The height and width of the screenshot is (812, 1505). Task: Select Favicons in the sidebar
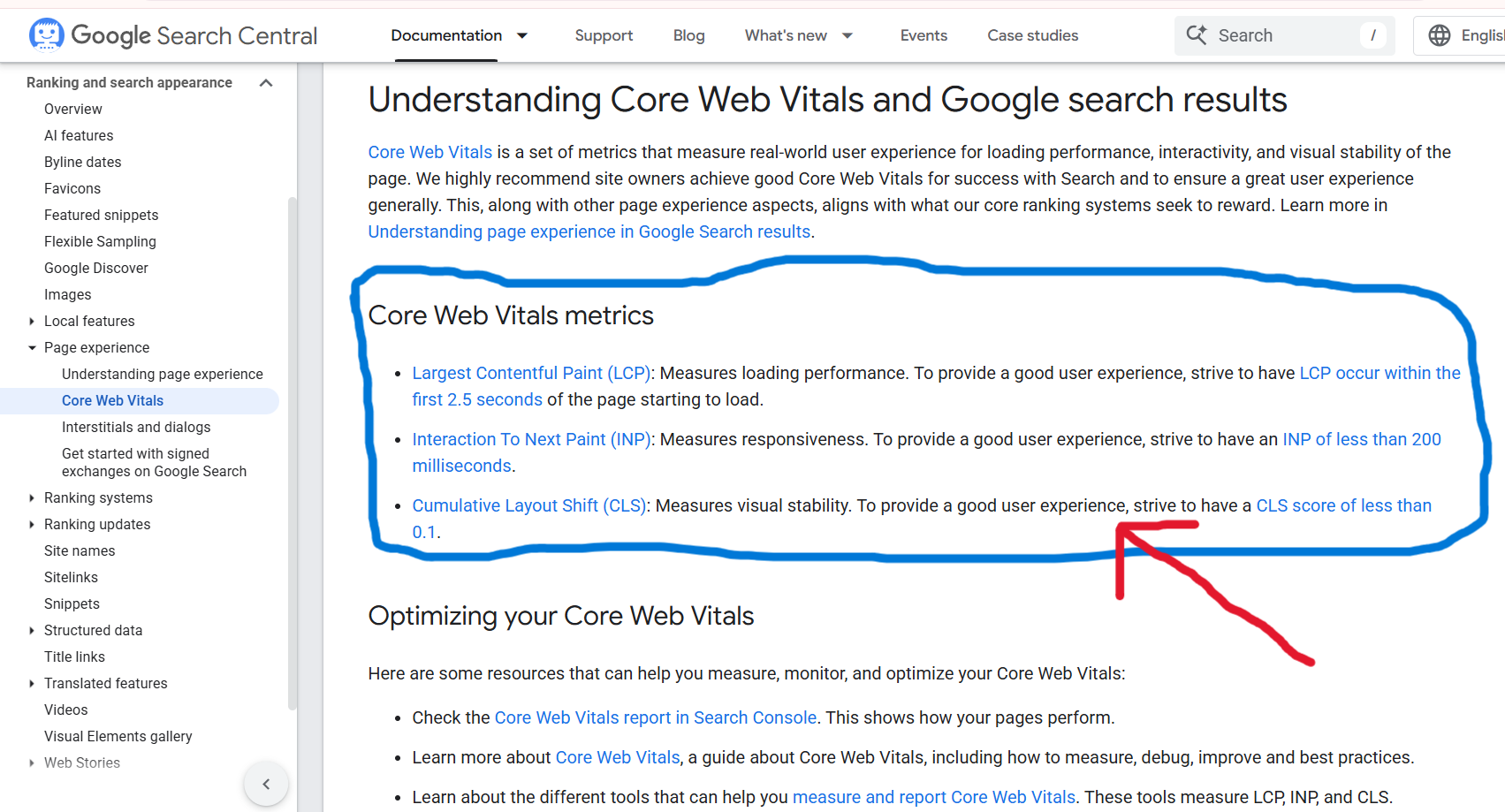pos(72,188)
